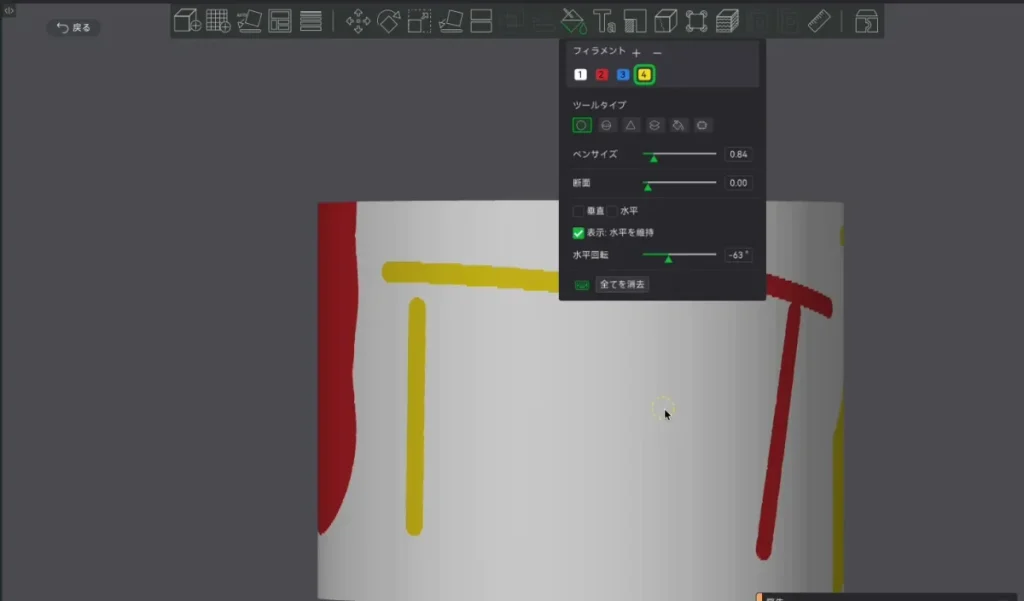1024x601 pixels.
Task: Click the Assembly view icon
Action: pyautogui.click(x=866, y=21)
